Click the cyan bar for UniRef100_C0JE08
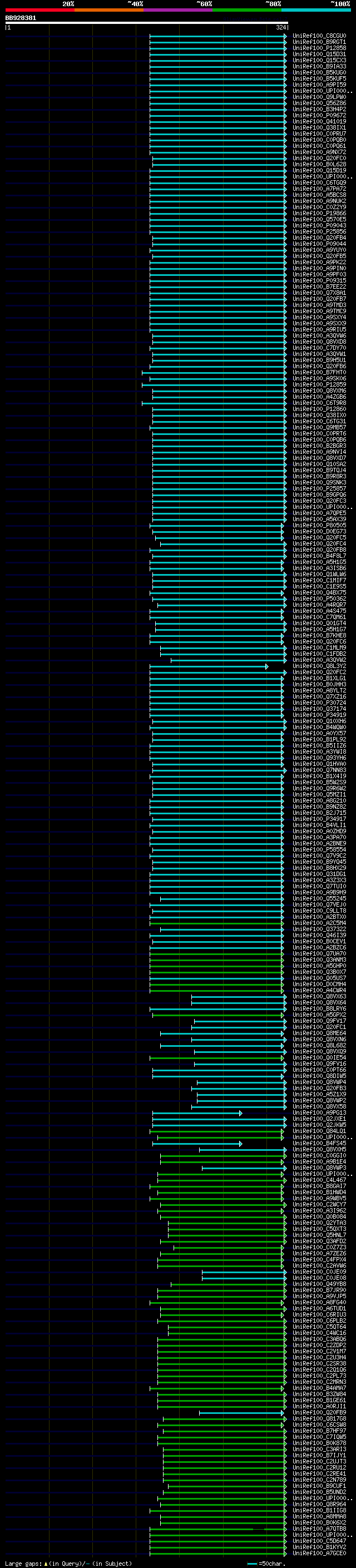 pyautogui.click(x=244, y=1278)
